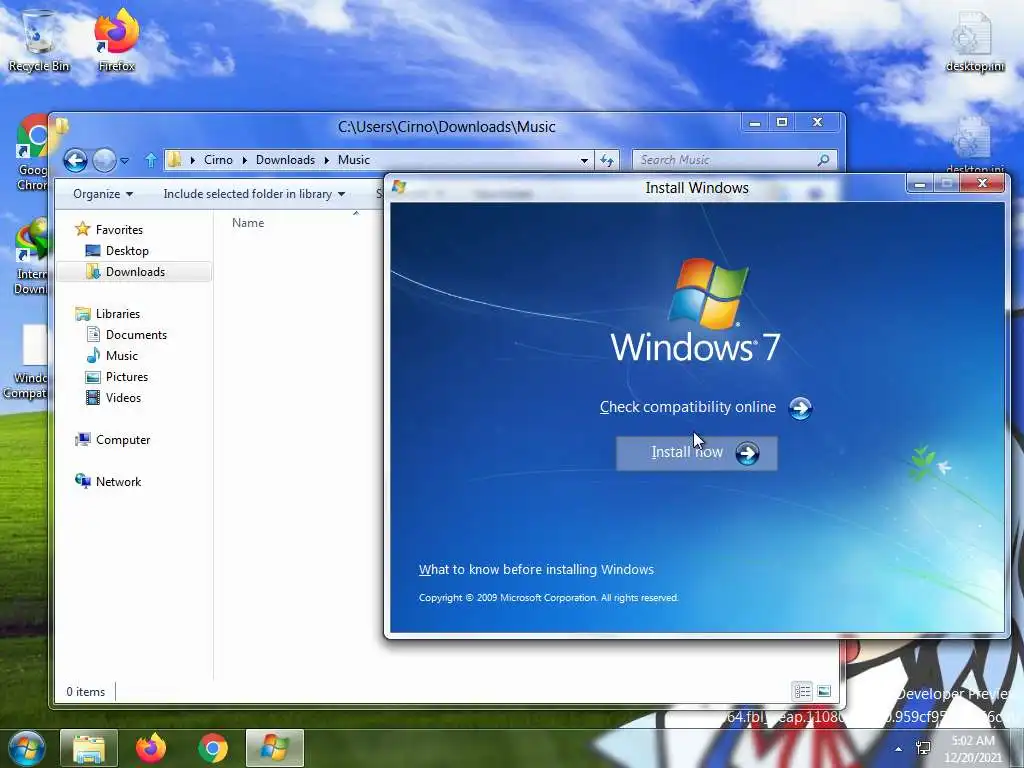The height and width of the screenshot is (768, 1024).
Task: Select Desktop under Favorites
Action: (127, 251)
